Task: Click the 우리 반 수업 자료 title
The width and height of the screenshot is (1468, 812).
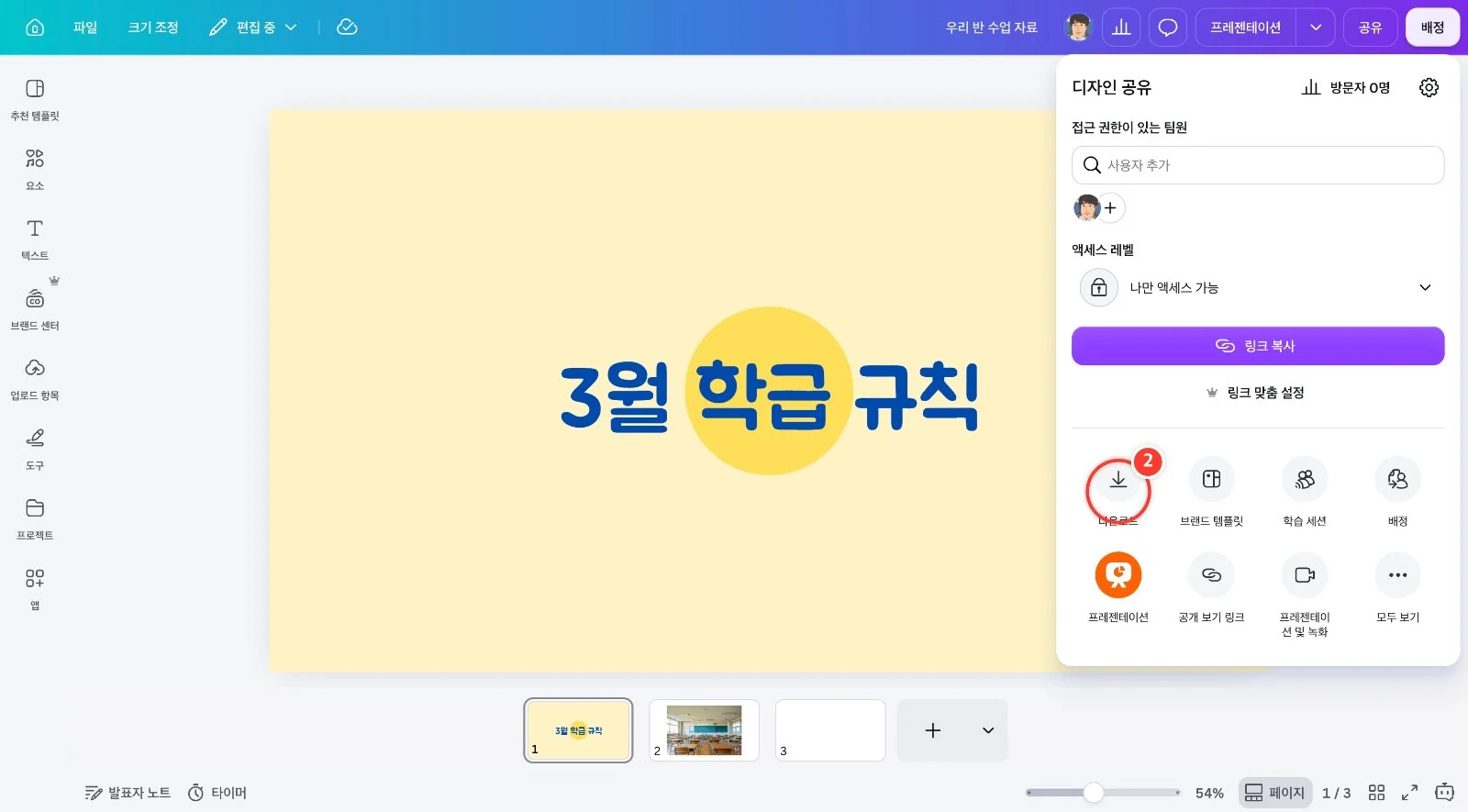Action: 992,28
